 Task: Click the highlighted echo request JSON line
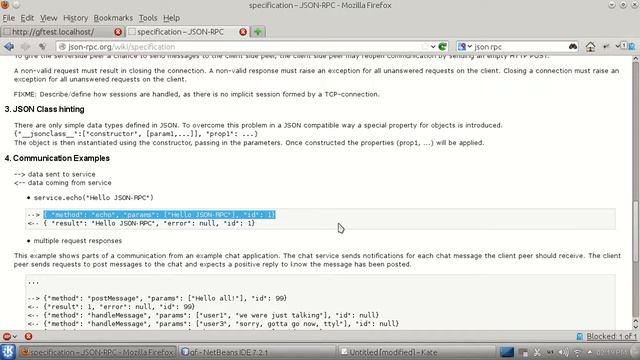click(159, 215)
